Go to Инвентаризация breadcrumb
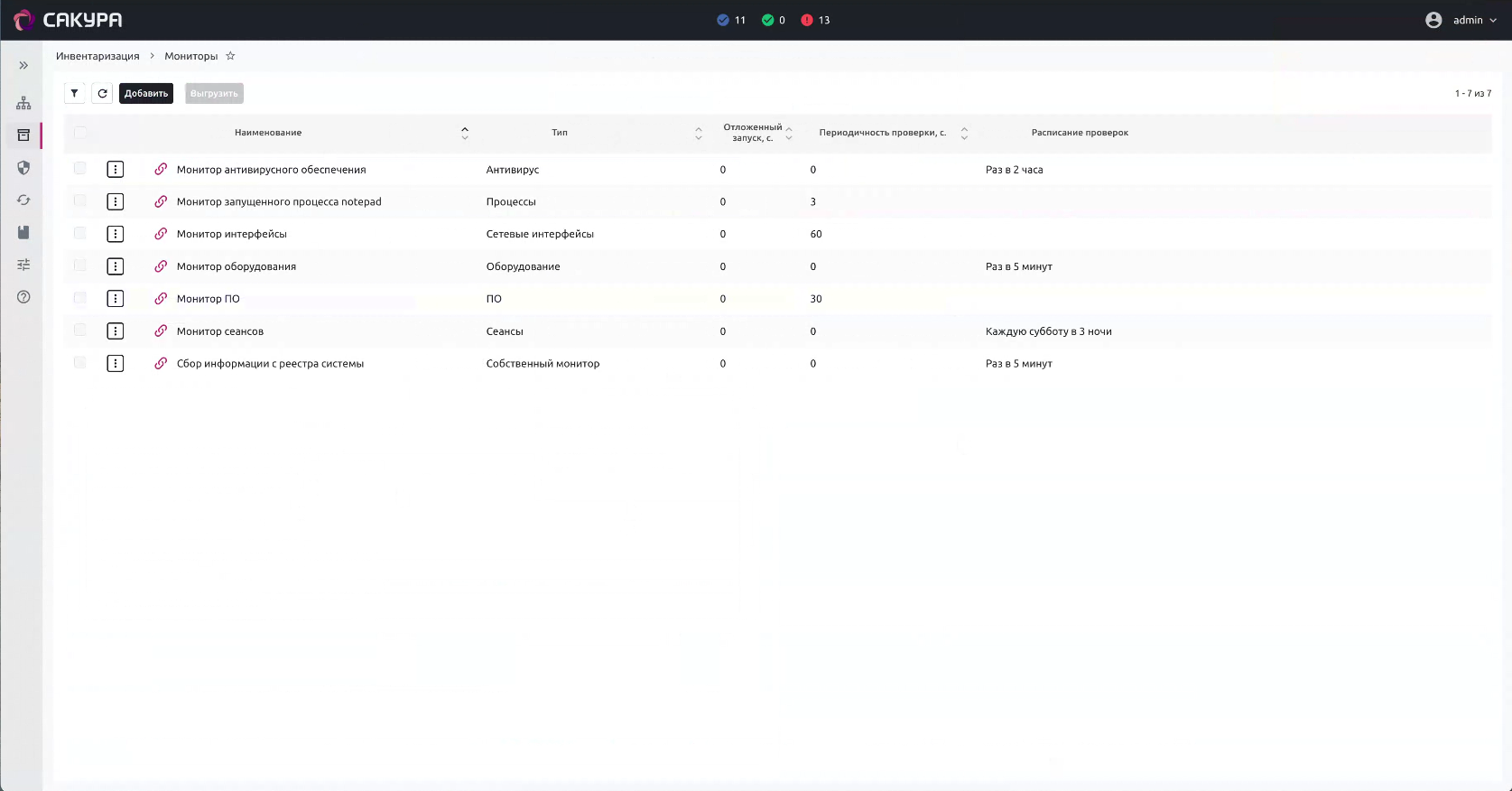 pos(97,56)
